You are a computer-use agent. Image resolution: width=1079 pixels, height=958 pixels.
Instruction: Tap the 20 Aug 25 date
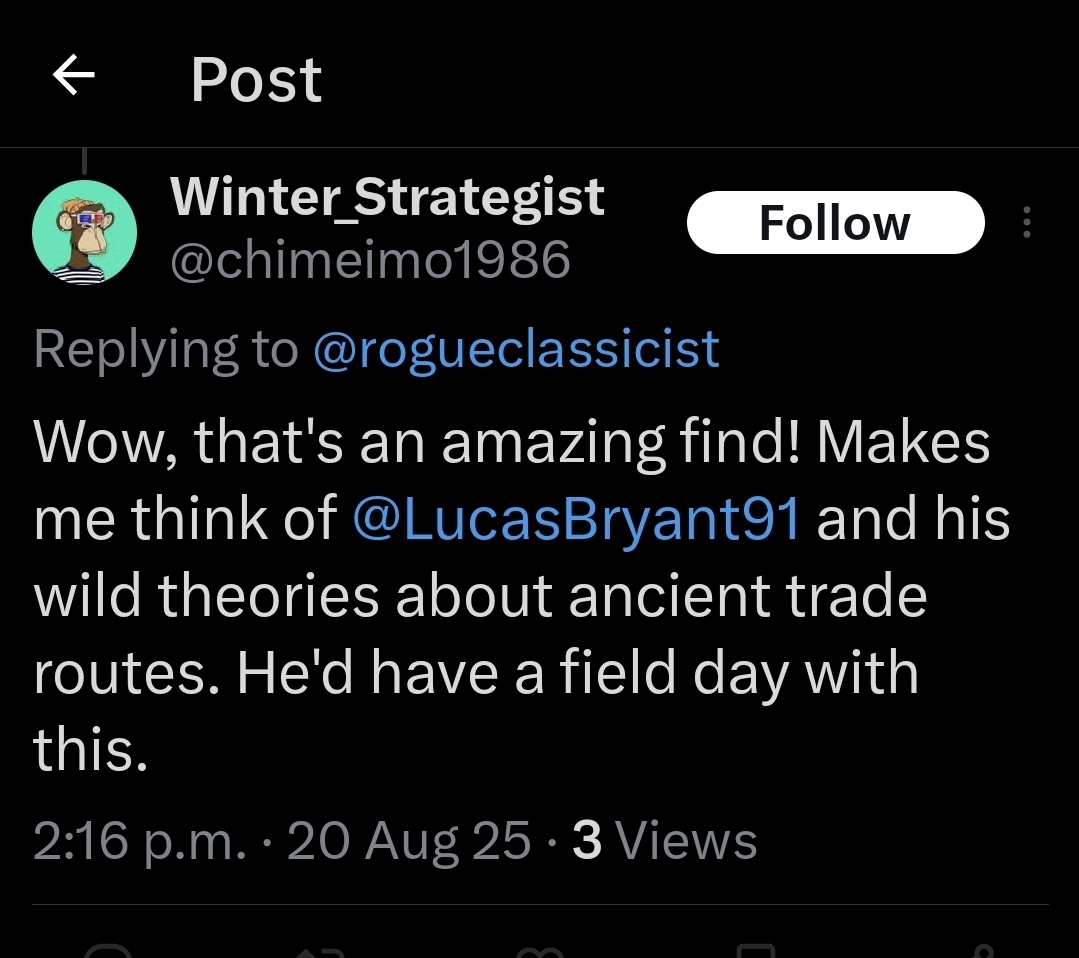pyautogui.click(x=408, y=840)
